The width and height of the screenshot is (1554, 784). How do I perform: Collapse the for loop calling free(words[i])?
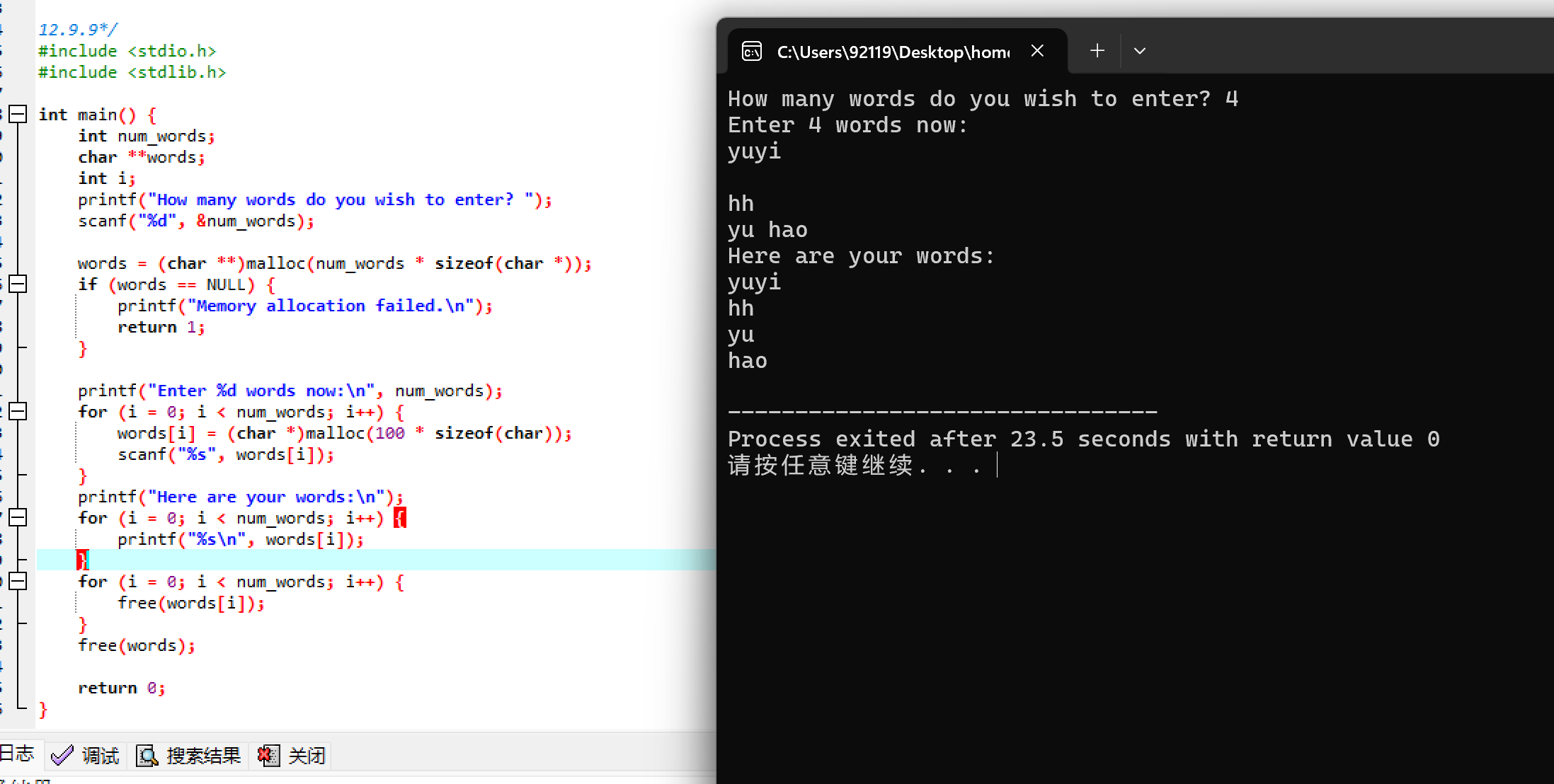click(18, 581)
